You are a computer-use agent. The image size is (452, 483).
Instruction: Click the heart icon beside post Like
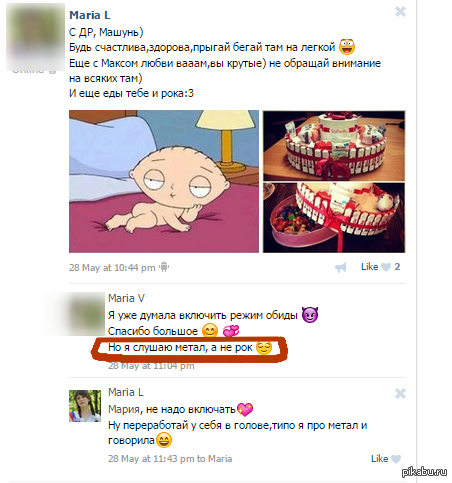386,267
